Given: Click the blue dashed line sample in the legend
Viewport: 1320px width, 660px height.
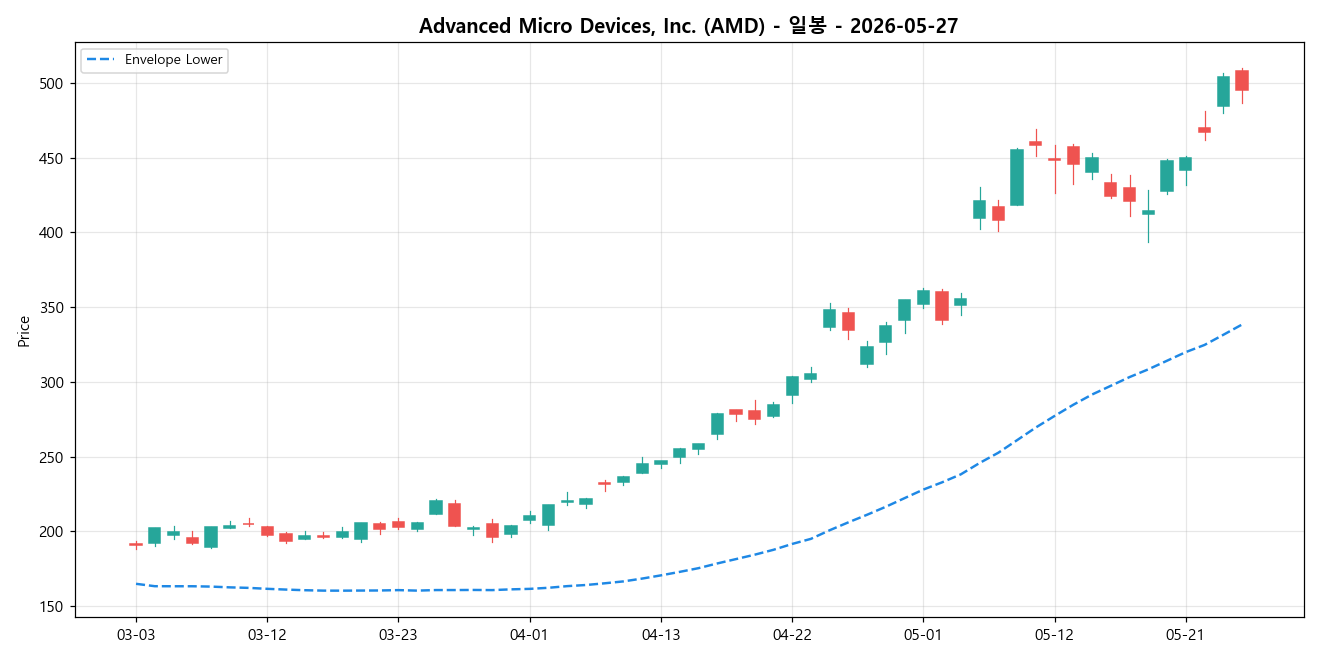Looking at the screenshot, I should [x=100, y=60].
